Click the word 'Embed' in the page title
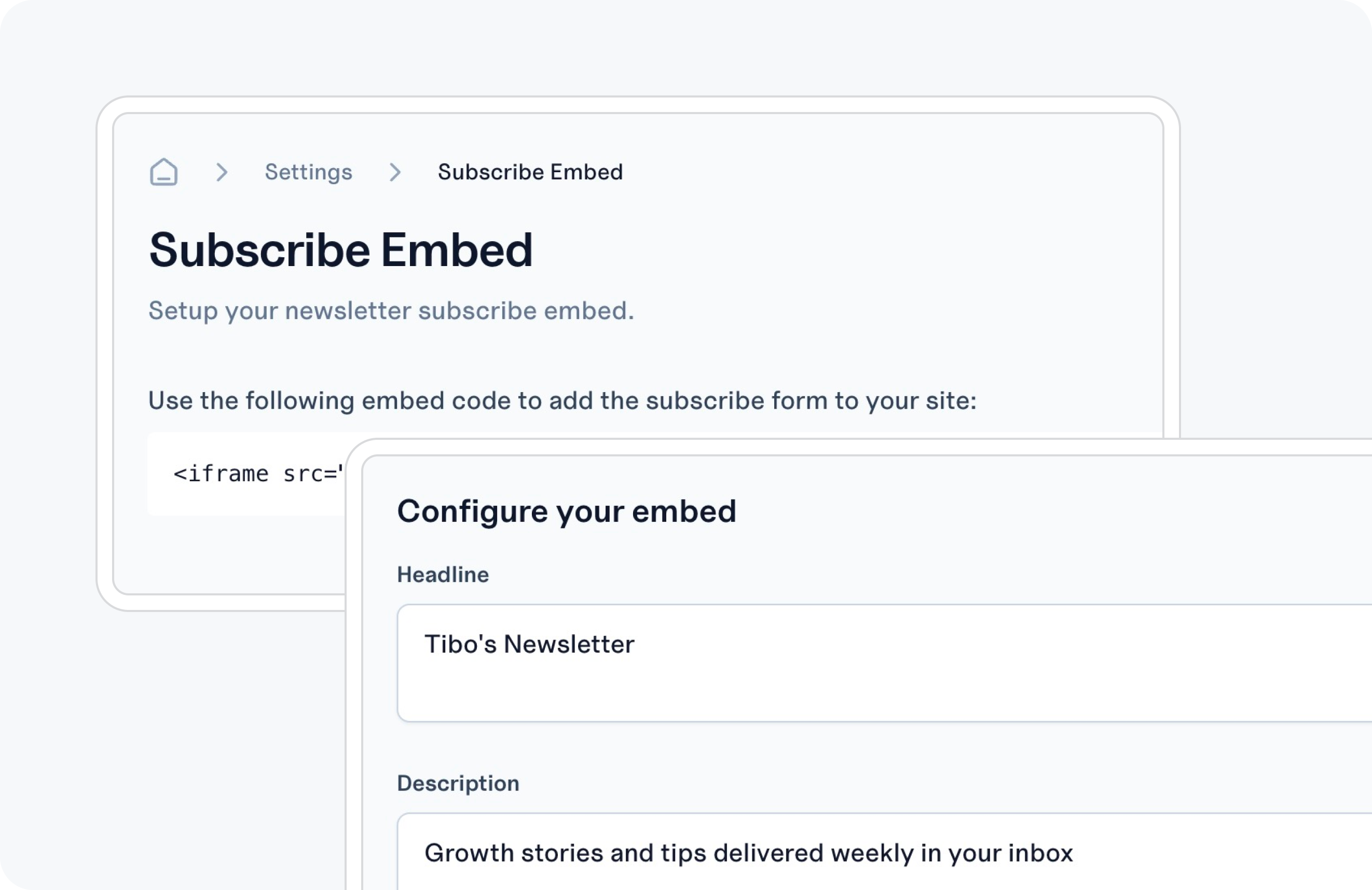Viewport: 1372px width, 890px height. pyautogui.click(x=456, y=250)
